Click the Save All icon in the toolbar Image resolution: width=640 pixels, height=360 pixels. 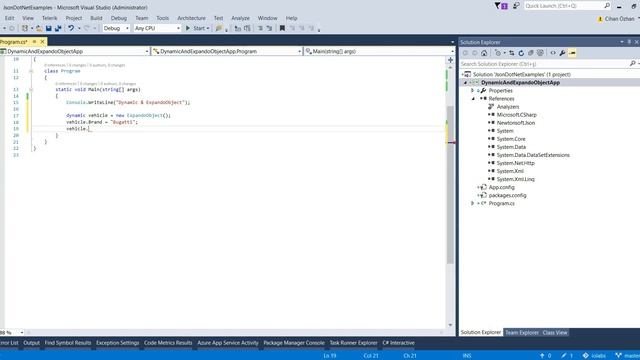click(x=58, y=28)
